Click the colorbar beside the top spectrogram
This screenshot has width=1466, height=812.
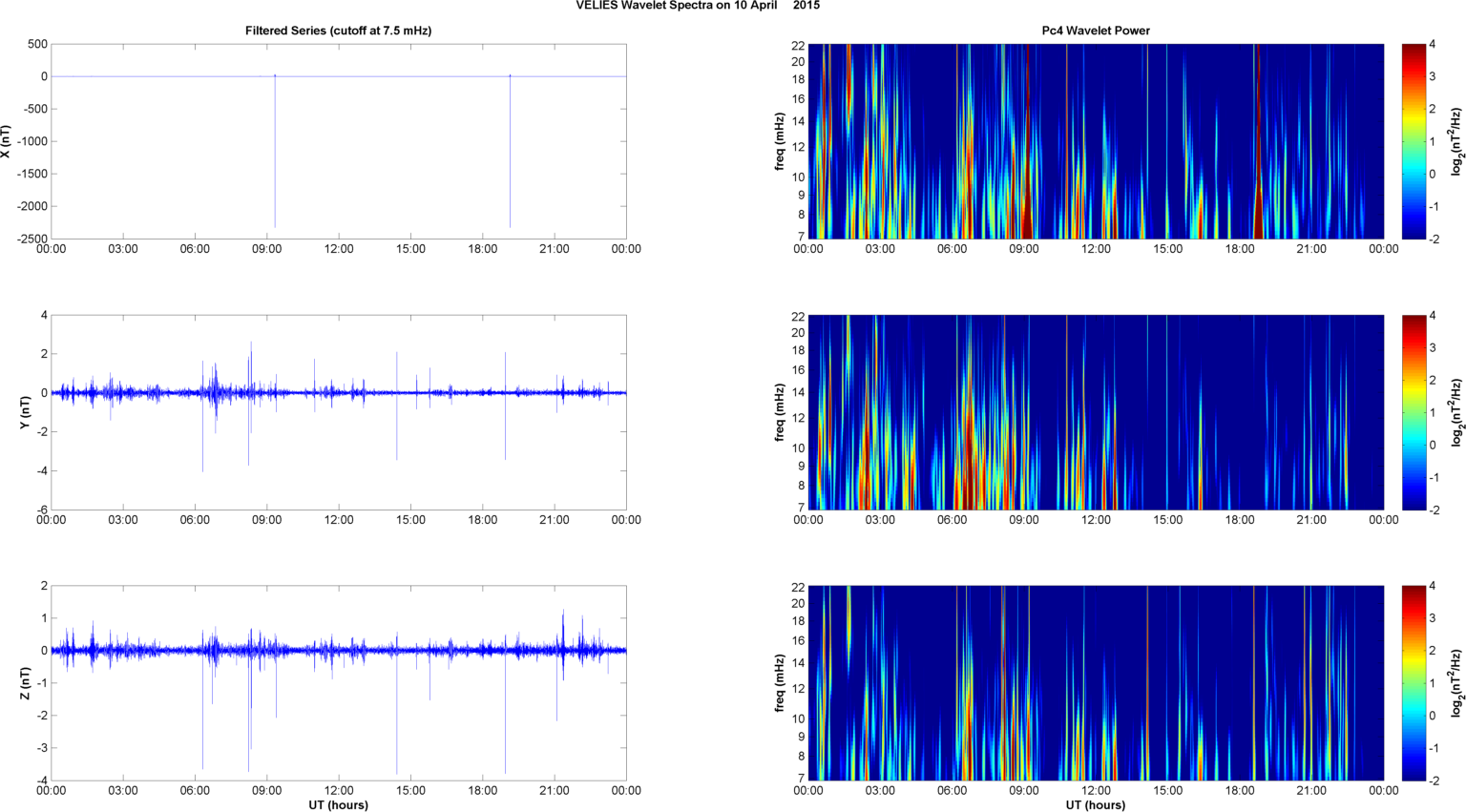point(1413,141)
